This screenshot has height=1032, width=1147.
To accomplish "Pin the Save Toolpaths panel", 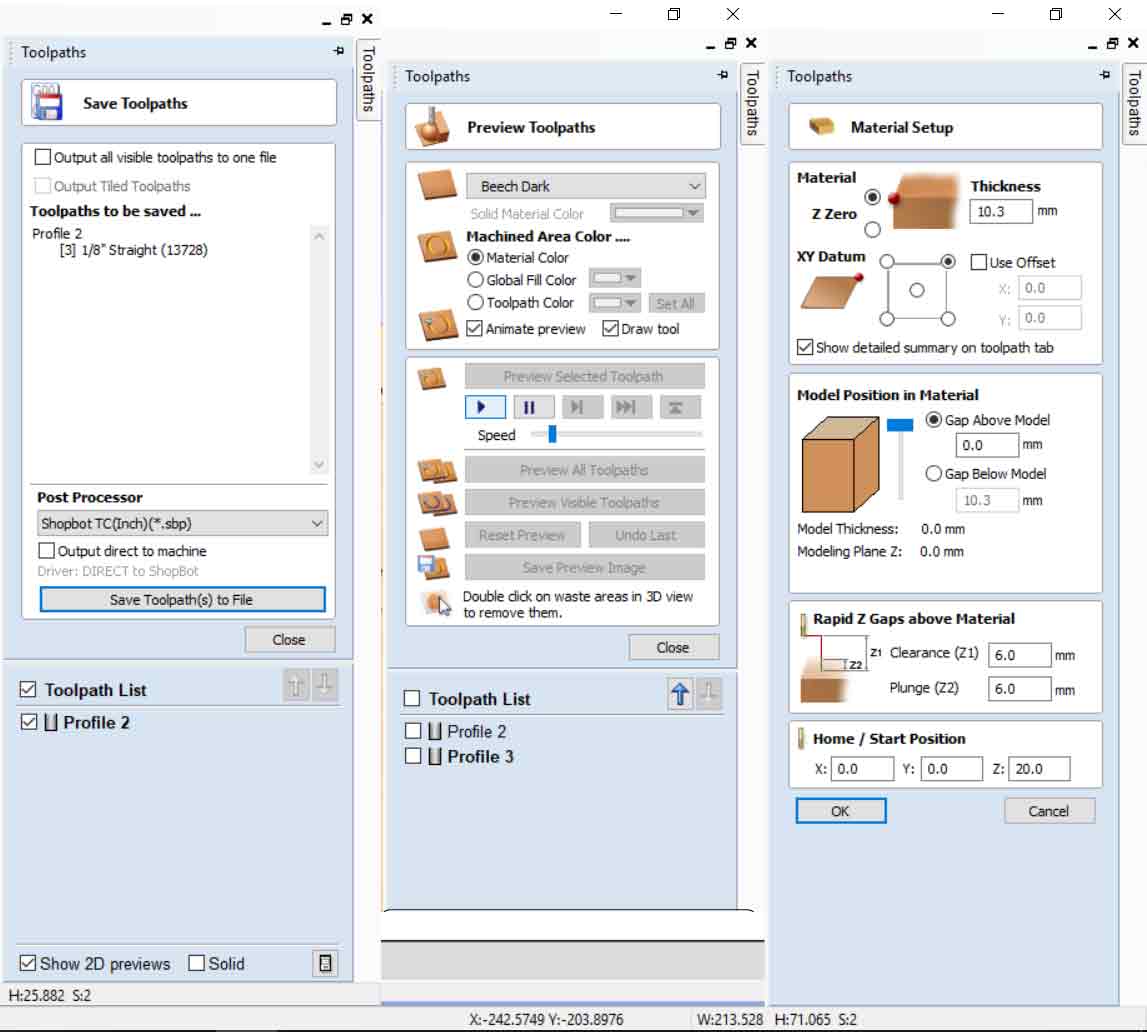I will [x=338, y=51].
